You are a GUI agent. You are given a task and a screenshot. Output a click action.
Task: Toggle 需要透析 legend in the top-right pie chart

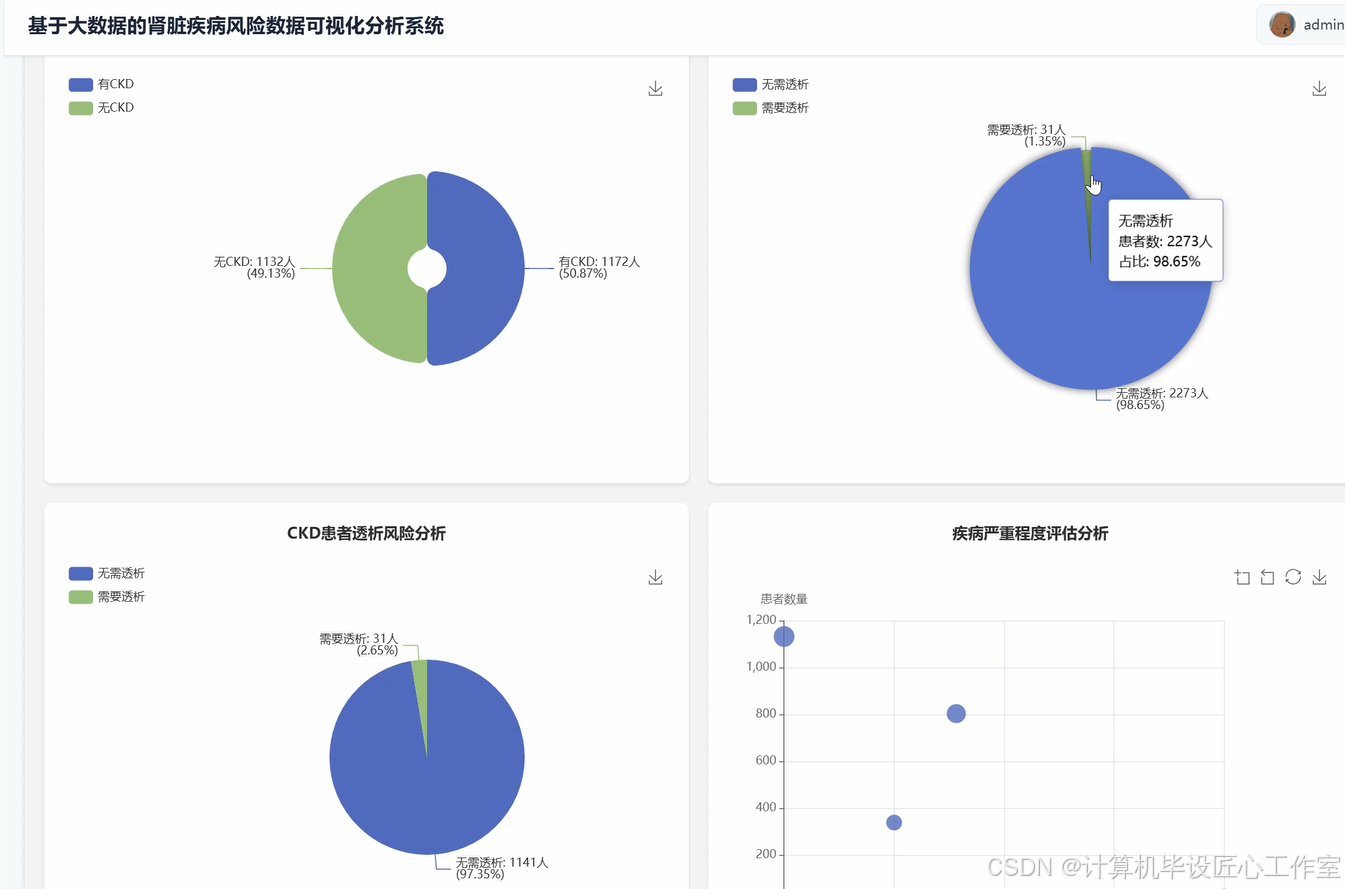point(770,107)
